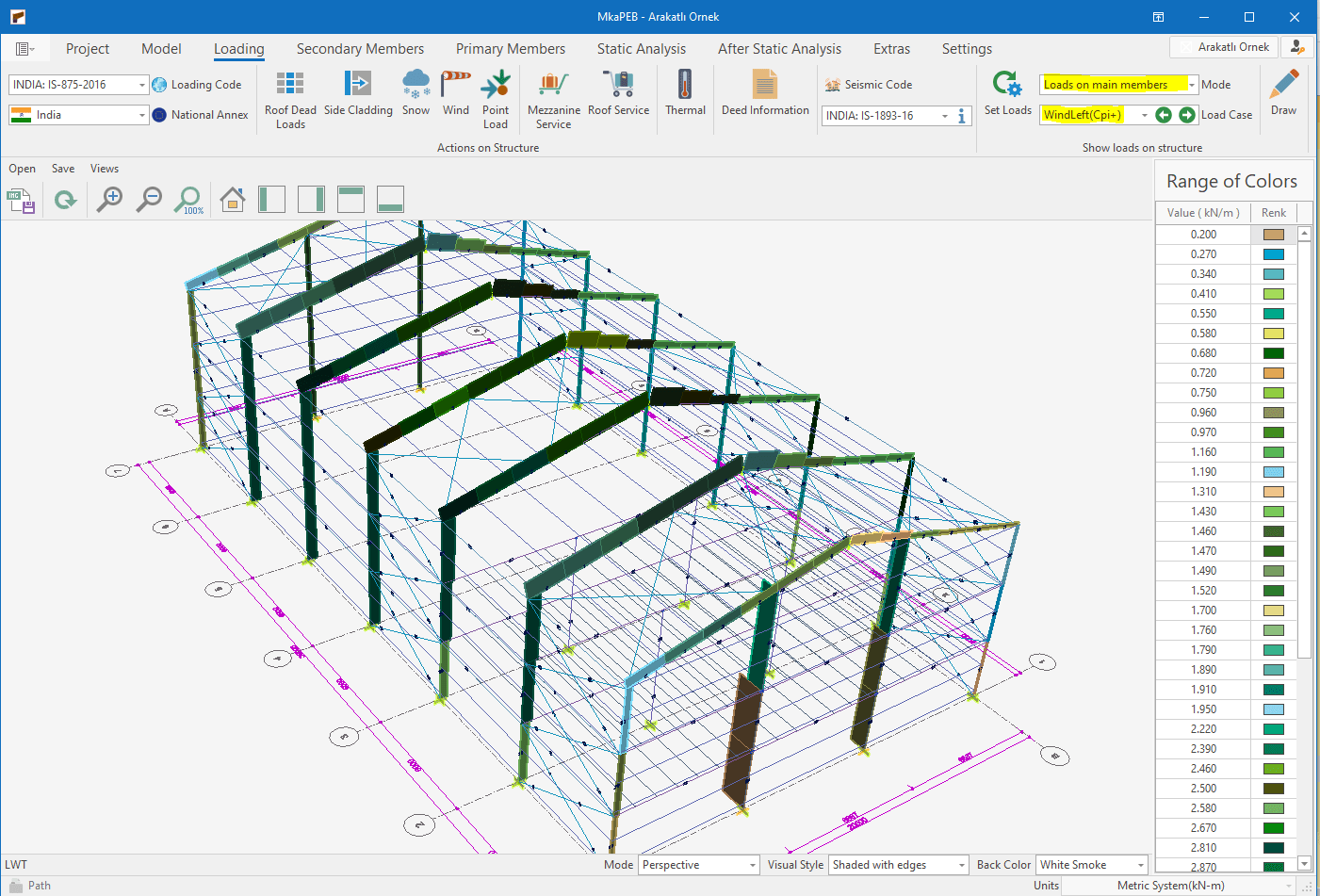Click the Wind load windsock icon
This screenshot has width=1320, height=896.
coord(456,92)
